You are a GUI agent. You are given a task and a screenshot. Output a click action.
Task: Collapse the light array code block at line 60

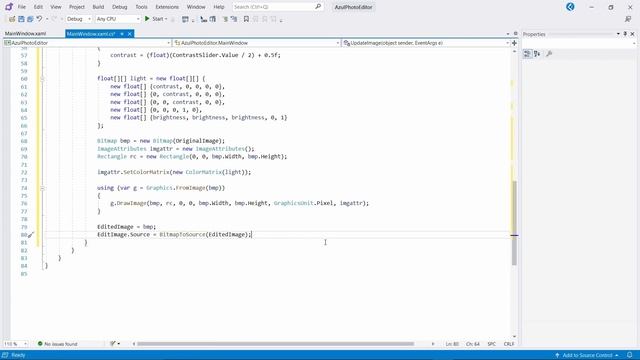(42, 78)
